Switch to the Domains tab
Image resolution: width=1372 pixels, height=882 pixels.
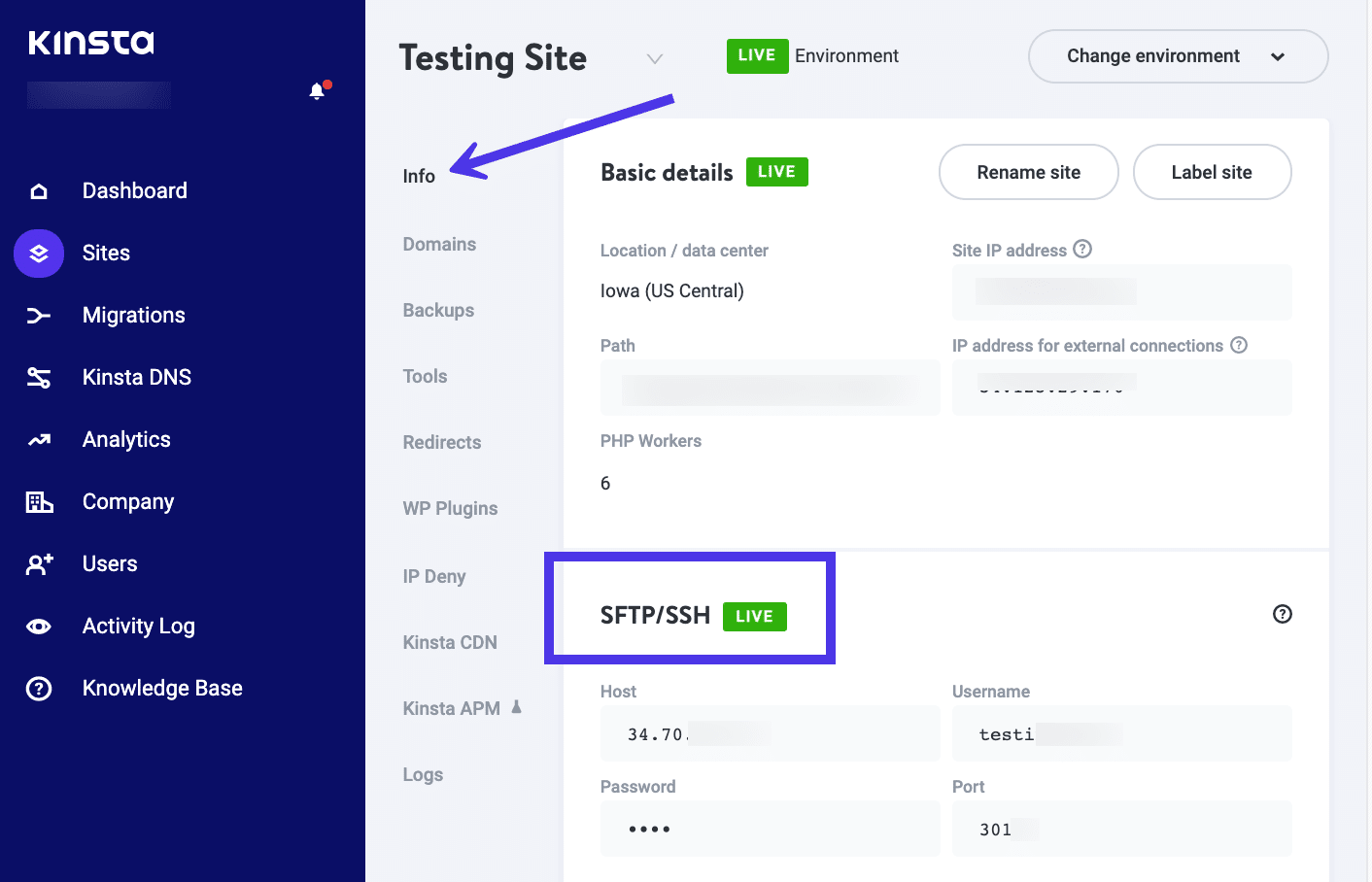(439, 244)
